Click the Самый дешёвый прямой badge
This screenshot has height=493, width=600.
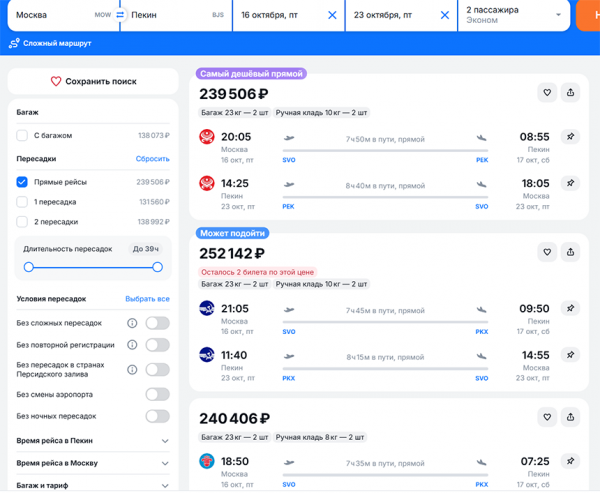tap(251, 74)
